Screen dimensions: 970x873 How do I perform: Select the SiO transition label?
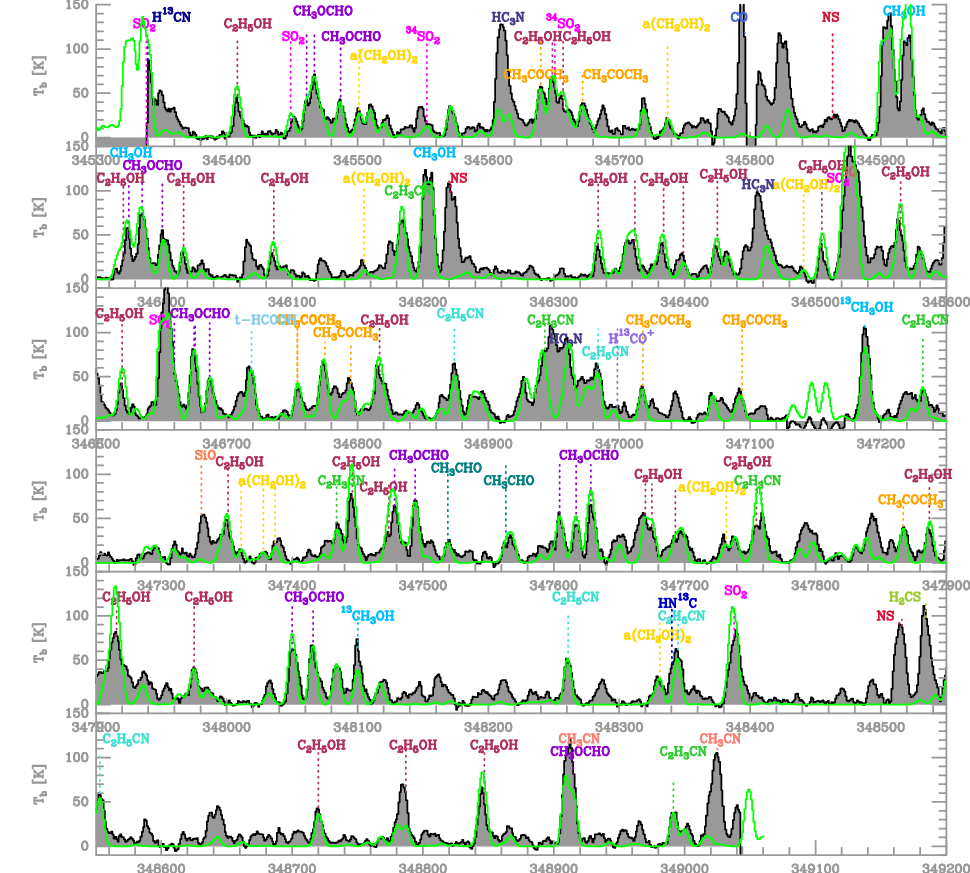coord(205,455)
